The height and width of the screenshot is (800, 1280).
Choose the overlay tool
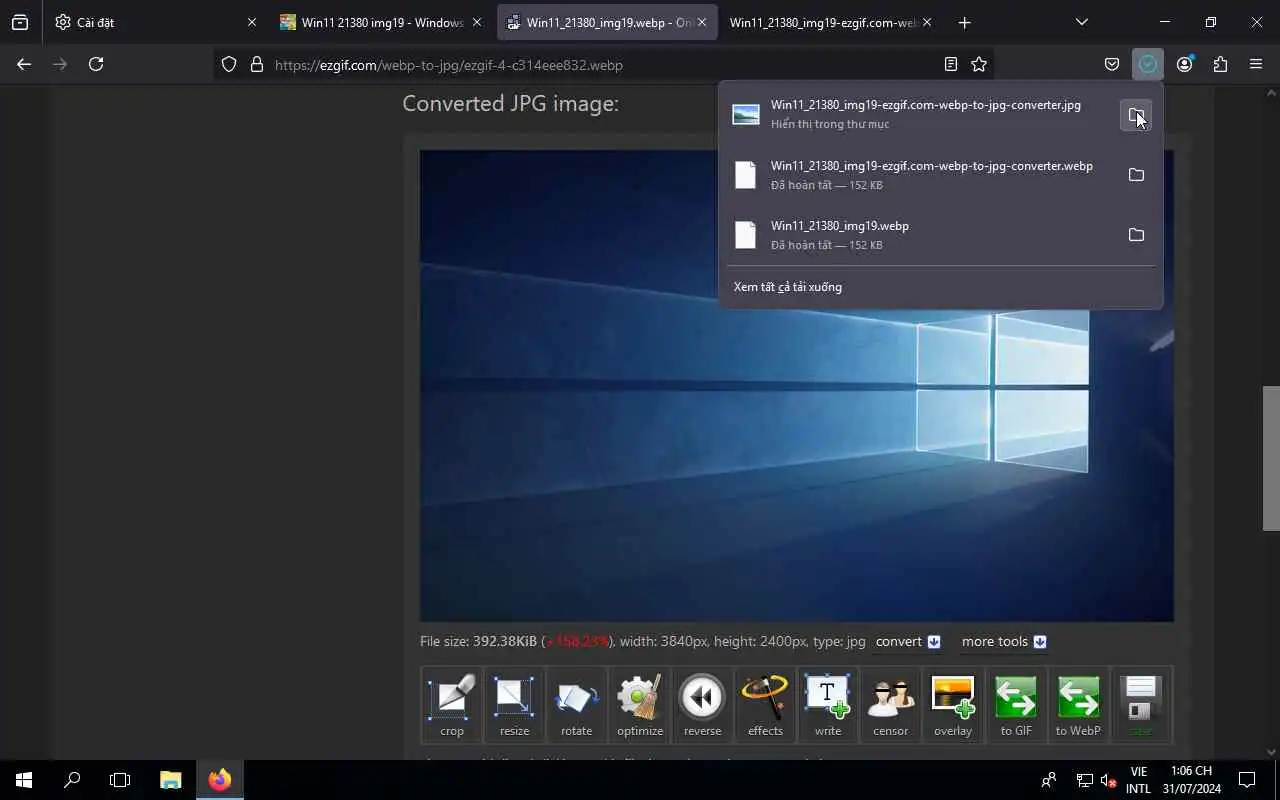point(953,705)
